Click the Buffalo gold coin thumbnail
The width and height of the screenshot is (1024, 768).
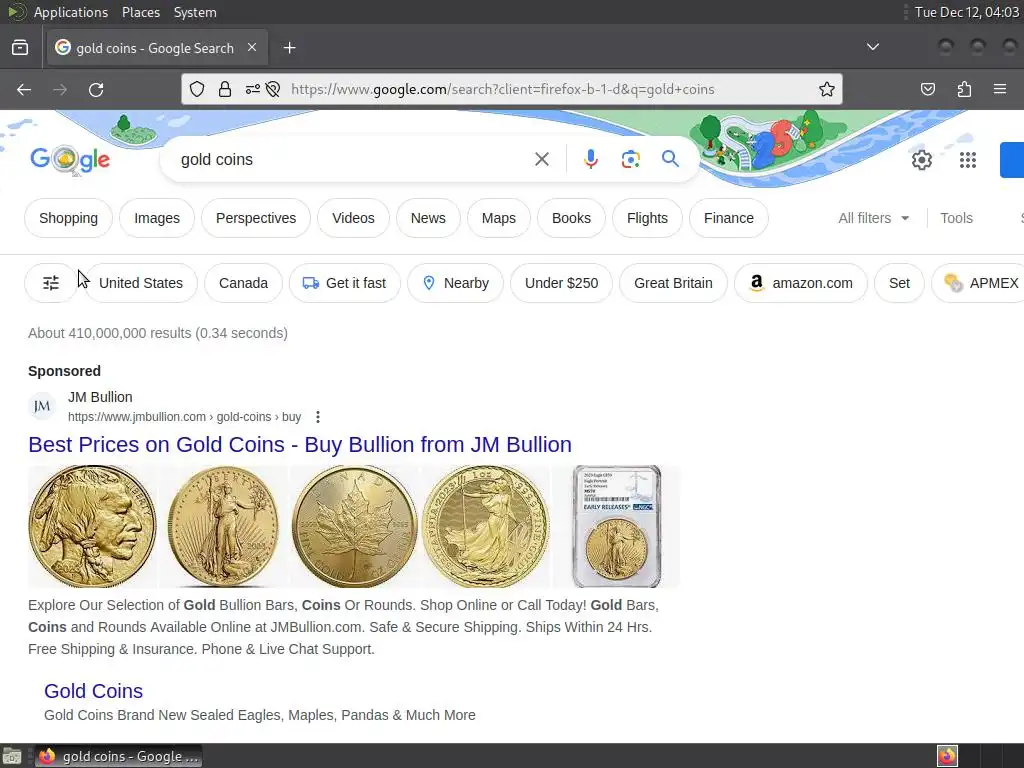93,526
